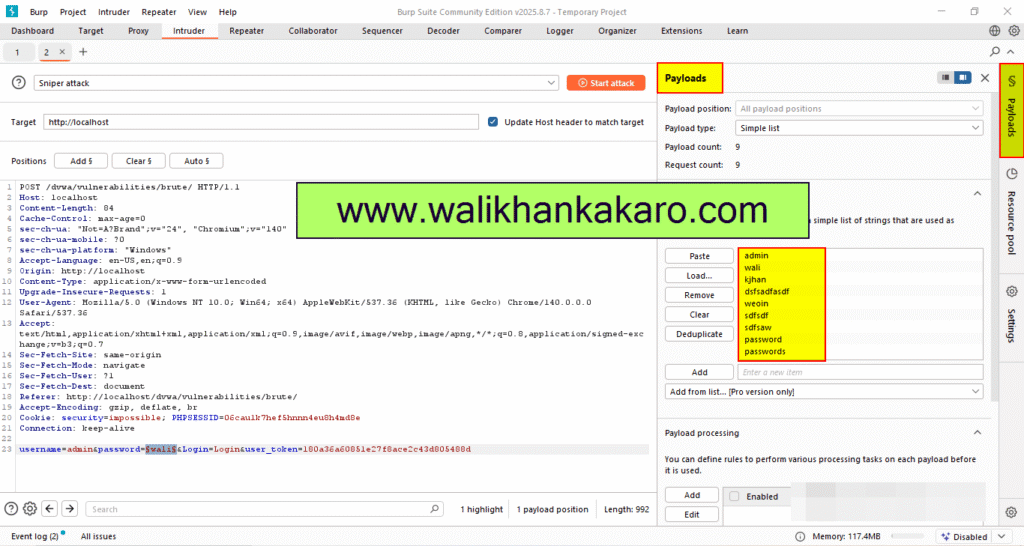The height and width of the screenshot is (546, 1024).
Task: Switch to the Extensions tab
Action: pyautogui.click(x=681, y=31)
